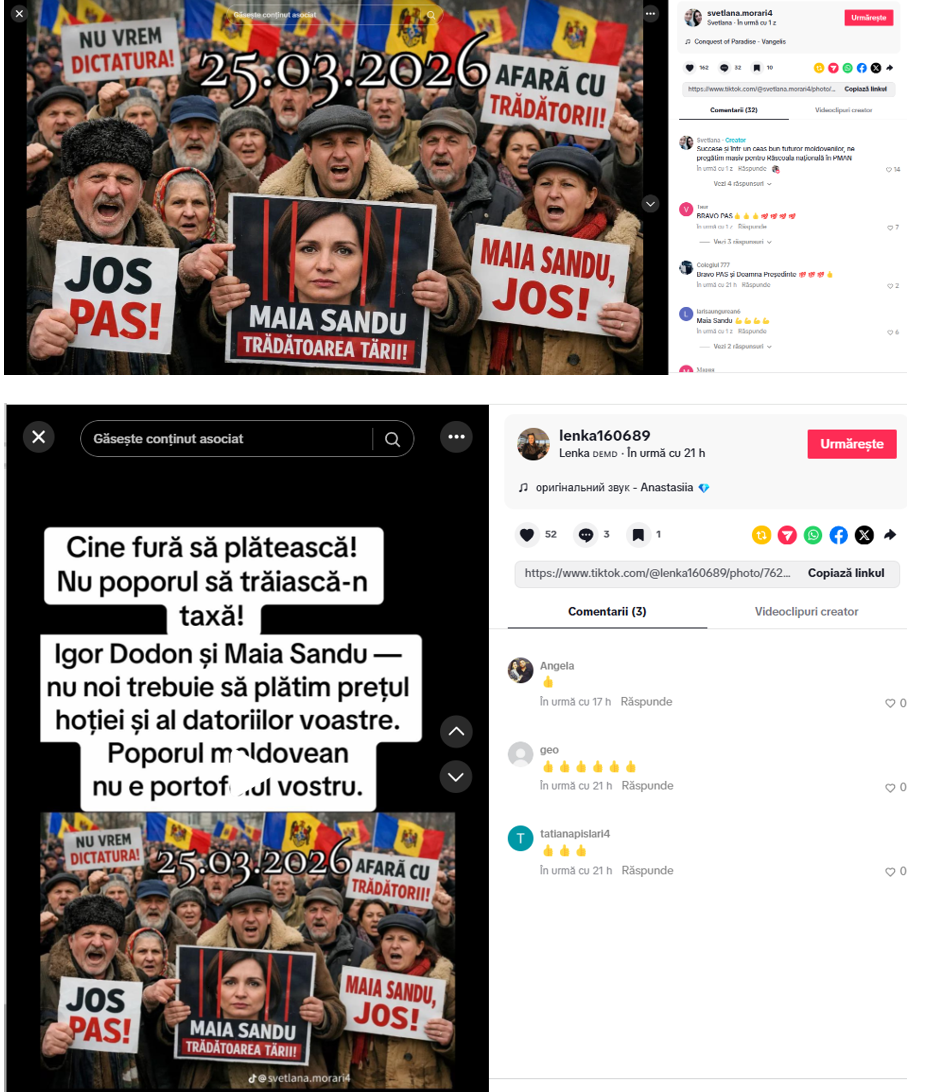Screen dimensions: 943x1092
Task: Go to next photo with down chevron
Action: [456, 777]
